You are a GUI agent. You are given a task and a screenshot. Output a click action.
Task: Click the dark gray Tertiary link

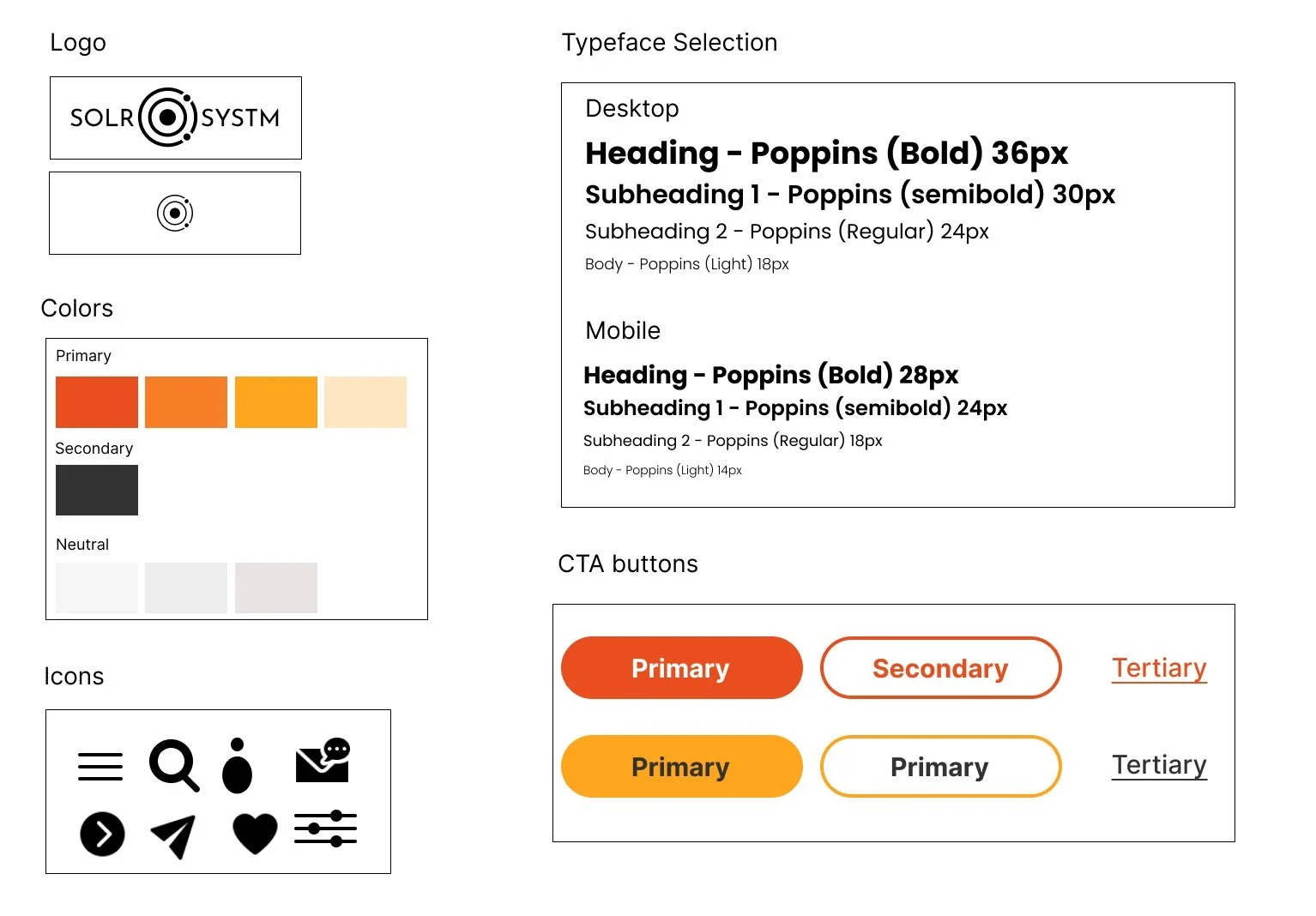[x=1159, y=765]
